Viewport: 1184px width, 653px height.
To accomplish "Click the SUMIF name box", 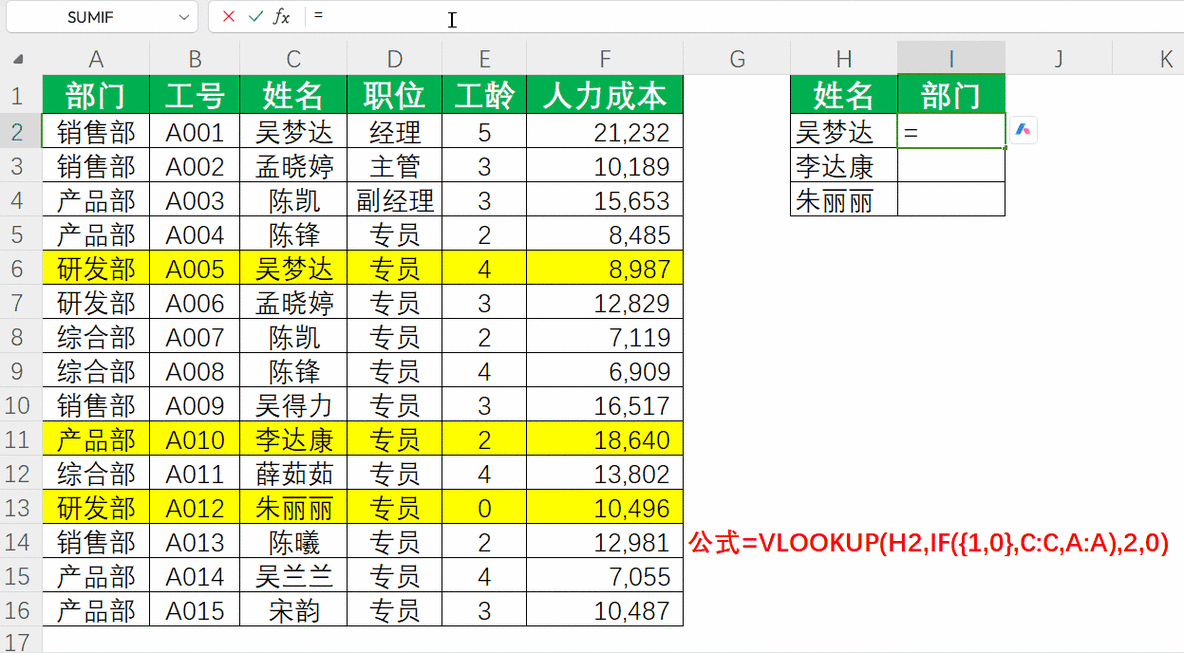I will coord(91,17).
